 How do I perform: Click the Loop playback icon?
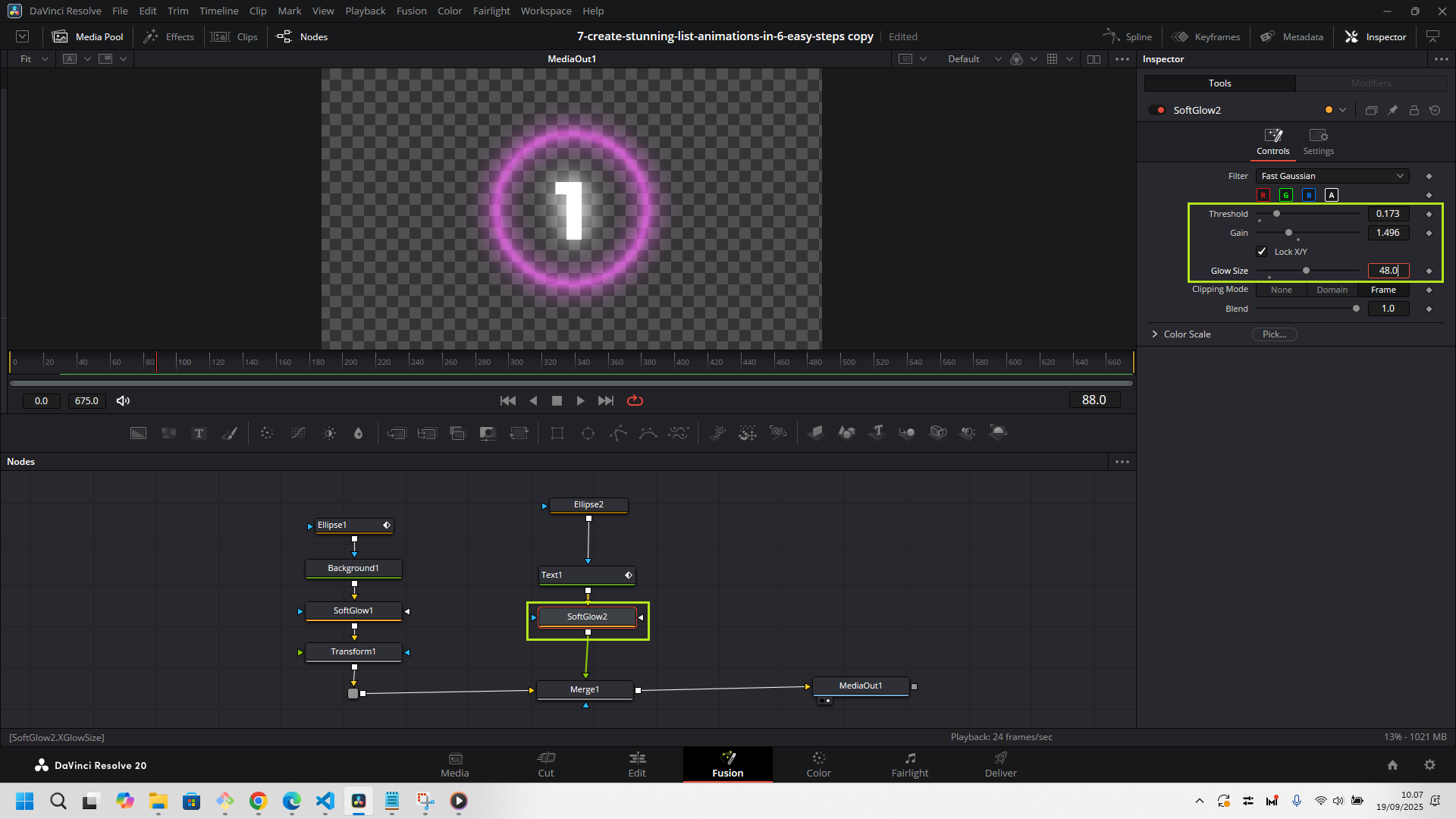click(x=635, y=400)
